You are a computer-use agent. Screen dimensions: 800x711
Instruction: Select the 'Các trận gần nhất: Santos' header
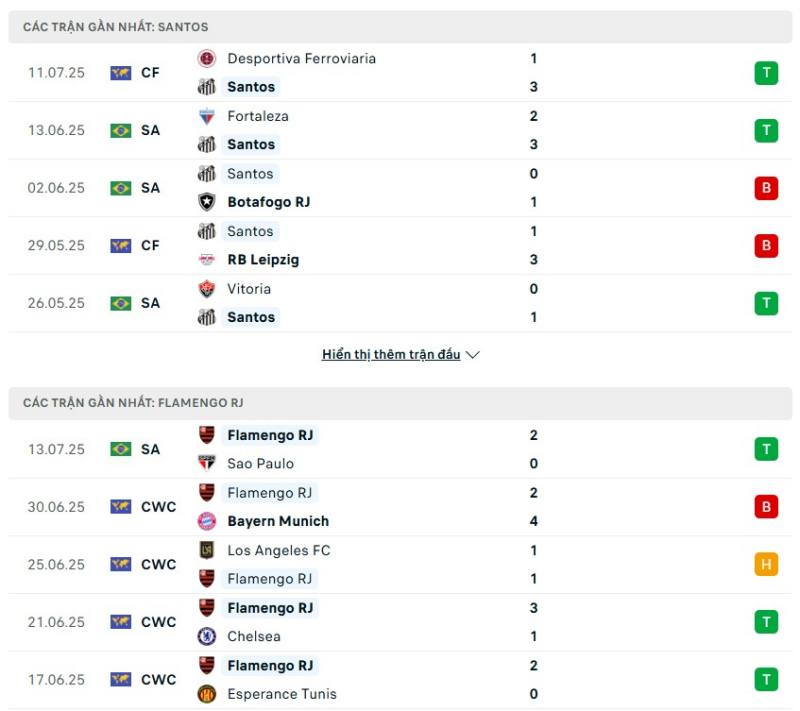coord(400,27)
